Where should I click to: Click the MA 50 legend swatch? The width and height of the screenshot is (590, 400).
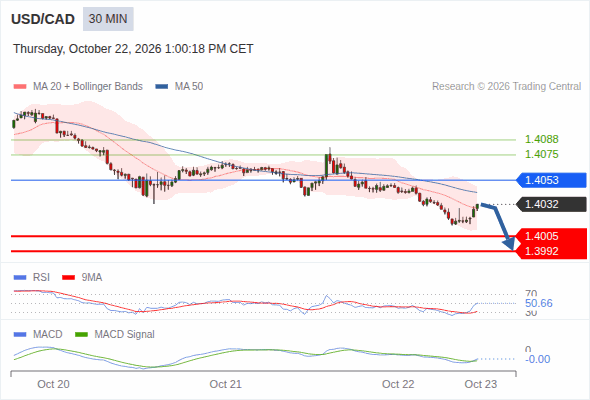coord(162,87)
